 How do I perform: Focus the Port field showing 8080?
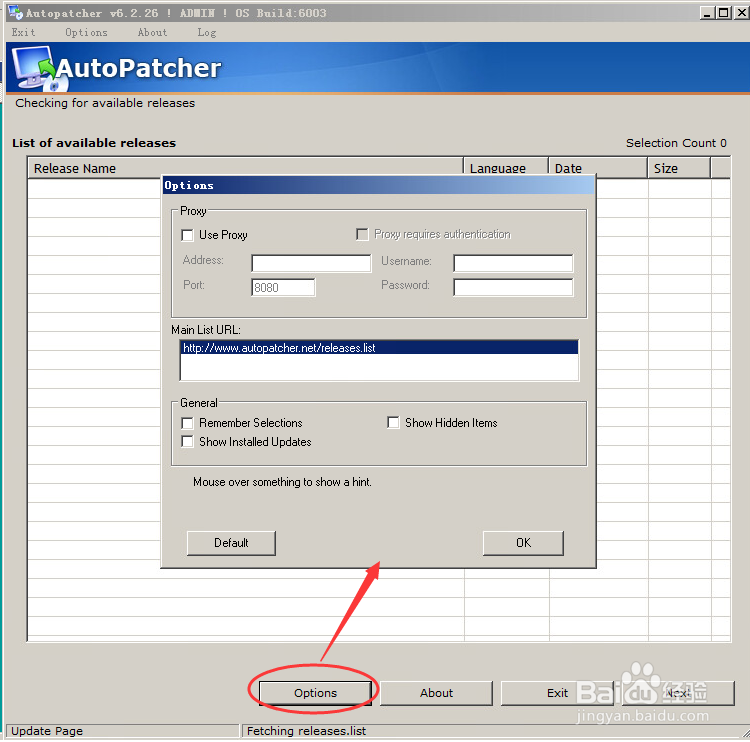pos(283,288)
